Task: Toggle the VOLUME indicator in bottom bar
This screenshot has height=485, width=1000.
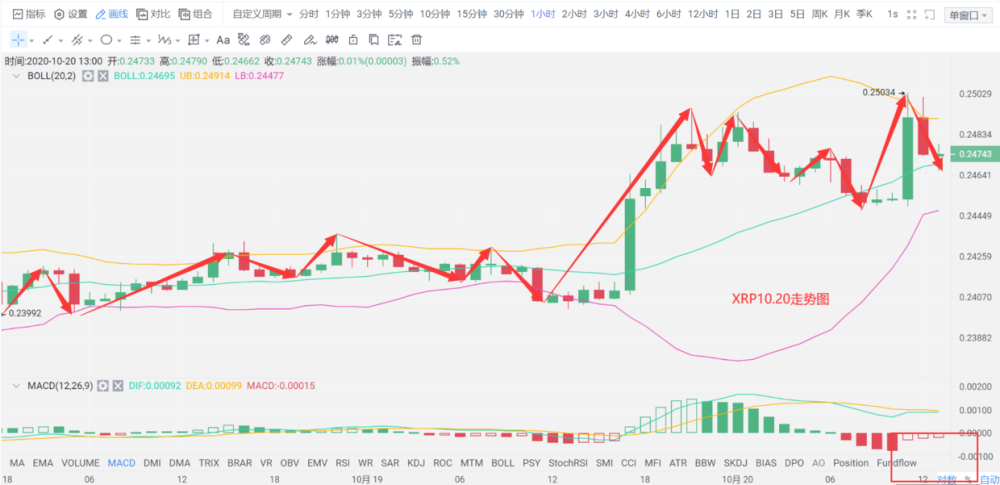Action: click(80, 463)
